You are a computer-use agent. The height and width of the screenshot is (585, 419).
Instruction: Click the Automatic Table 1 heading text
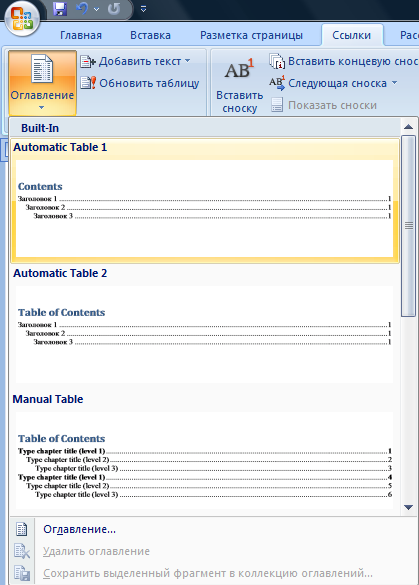point(60,147)
